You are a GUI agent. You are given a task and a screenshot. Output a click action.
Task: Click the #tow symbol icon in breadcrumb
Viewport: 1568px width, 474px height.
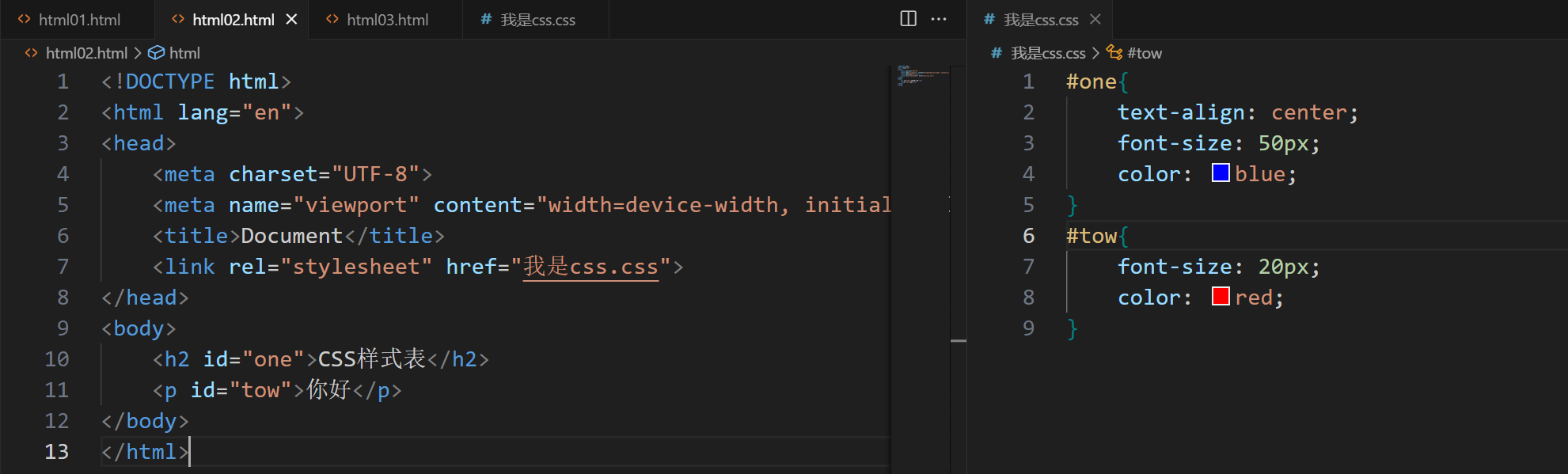tap(1114, 53)
